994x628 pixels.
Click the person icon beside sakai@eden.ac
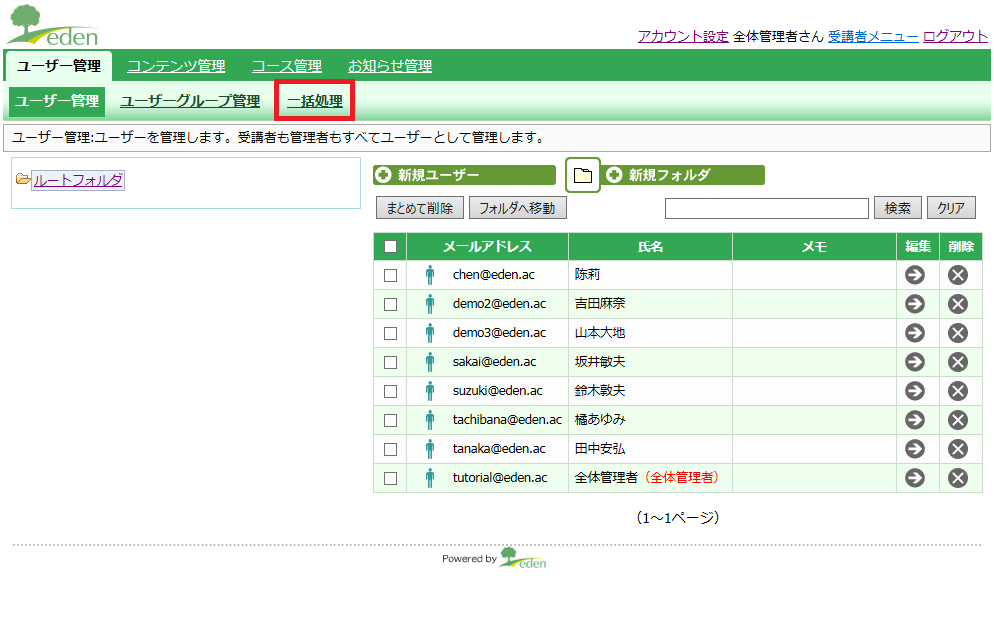(x=430, y=362)
